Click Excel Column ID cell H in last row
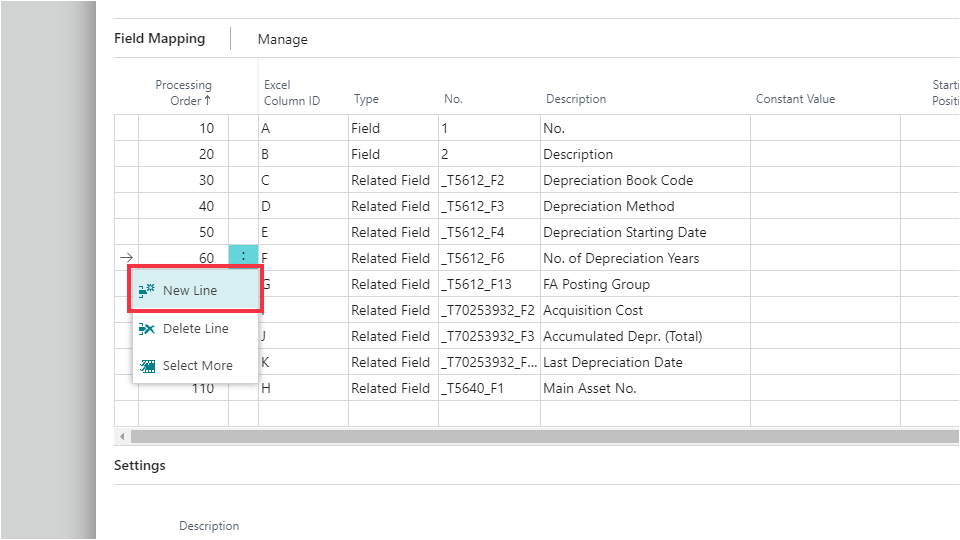 click(303, 388)
